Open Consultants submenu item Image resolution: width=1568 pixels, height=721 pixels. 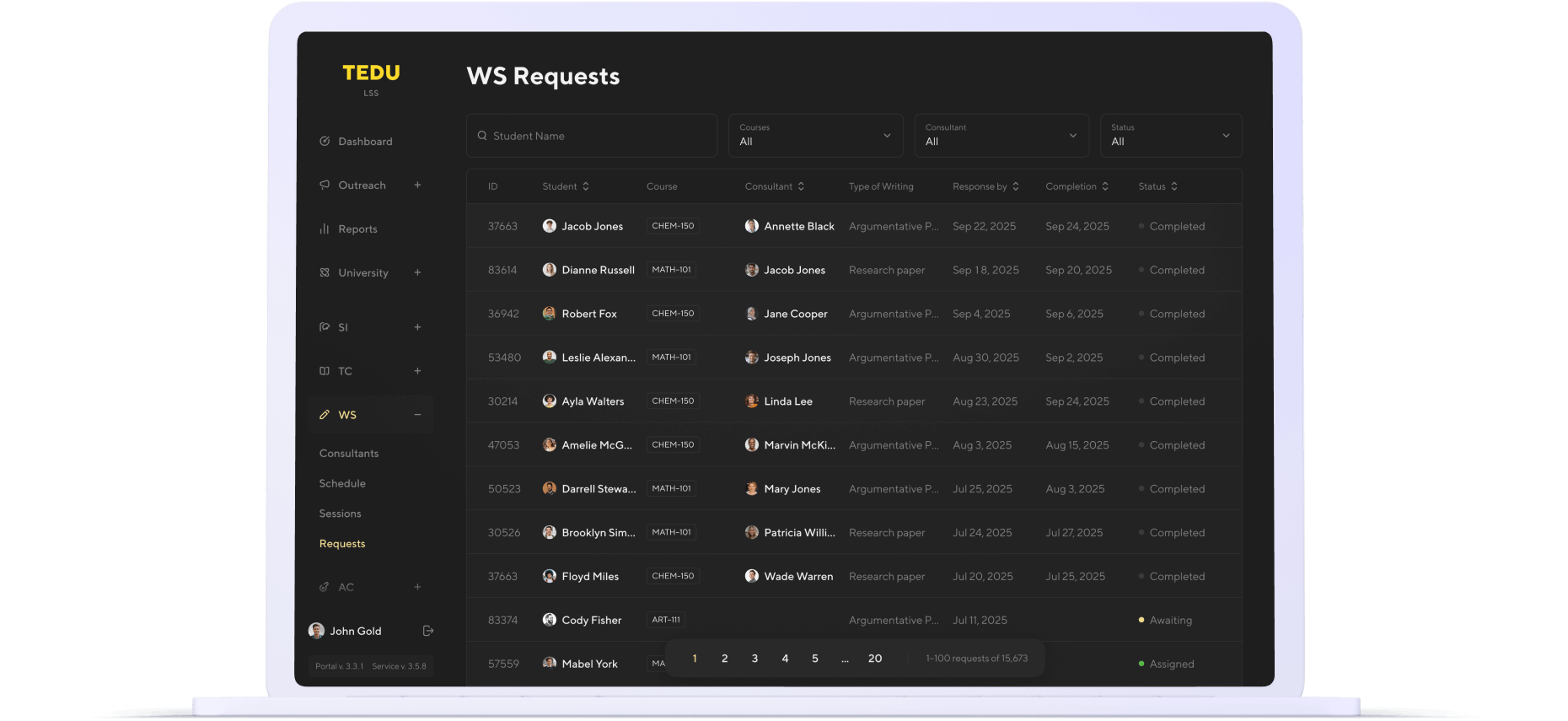coord(349,454)
